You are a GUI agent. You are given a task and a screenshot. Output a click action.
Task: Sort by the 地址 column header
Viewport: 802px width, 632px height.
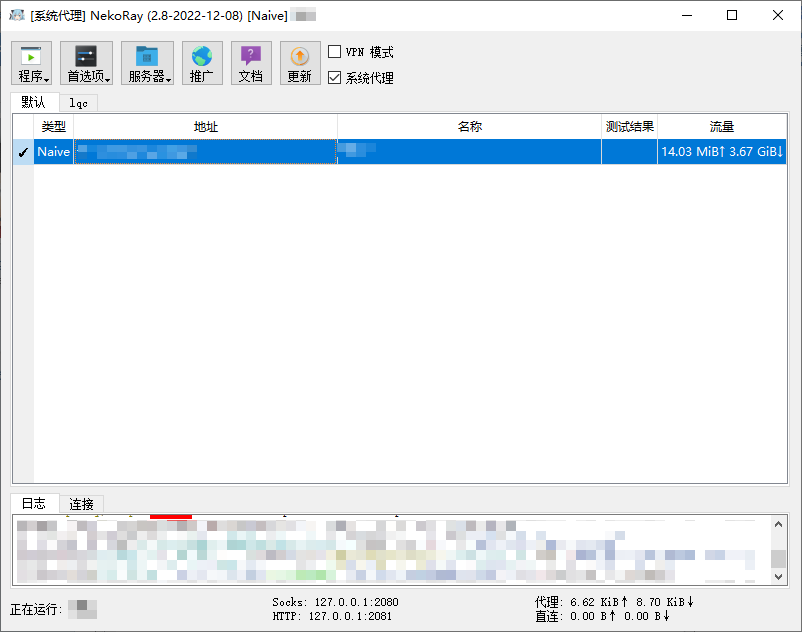tap(206, 126)
